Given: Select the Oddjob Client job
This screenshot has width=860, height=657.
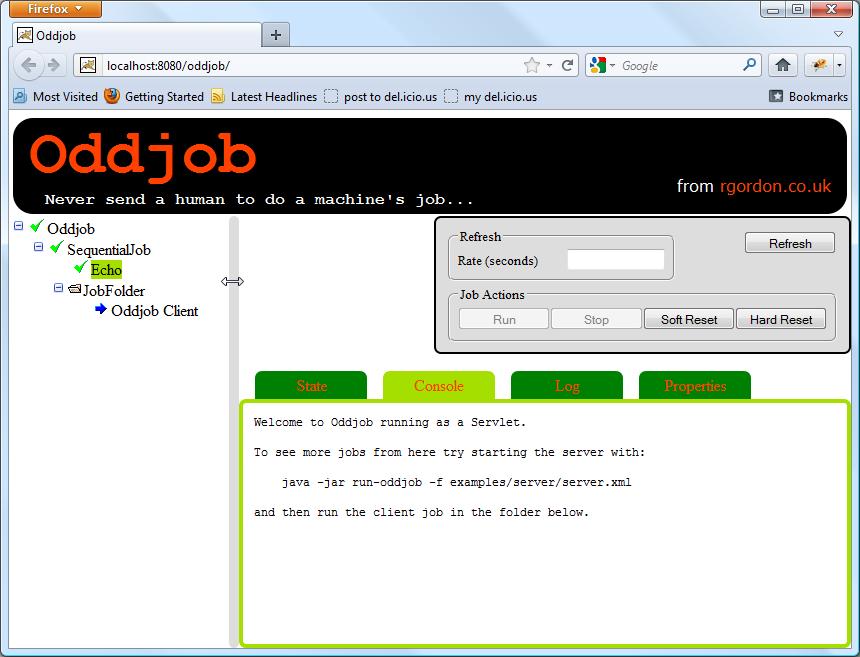Looking at the screenshot, I should [x=155, y=311].
